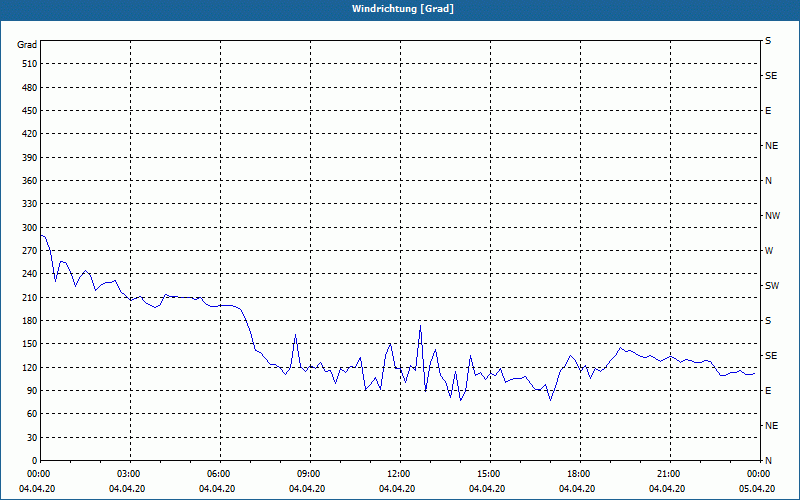Click the SW compass label
800x500 pixels.
click(x=772, y=286)
